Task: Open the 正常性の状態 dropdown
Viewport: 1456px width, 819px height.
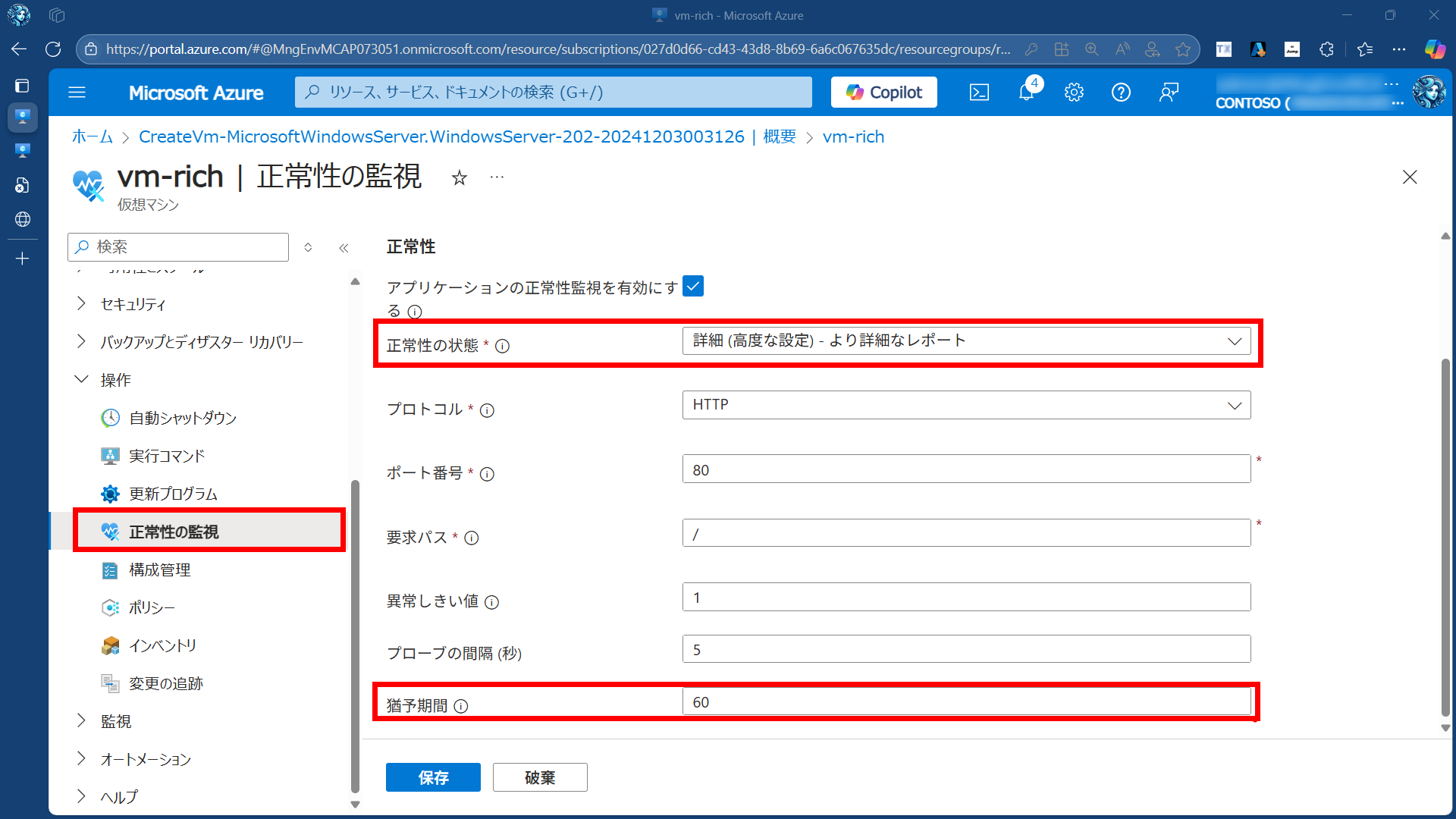Action: [966, 341]
